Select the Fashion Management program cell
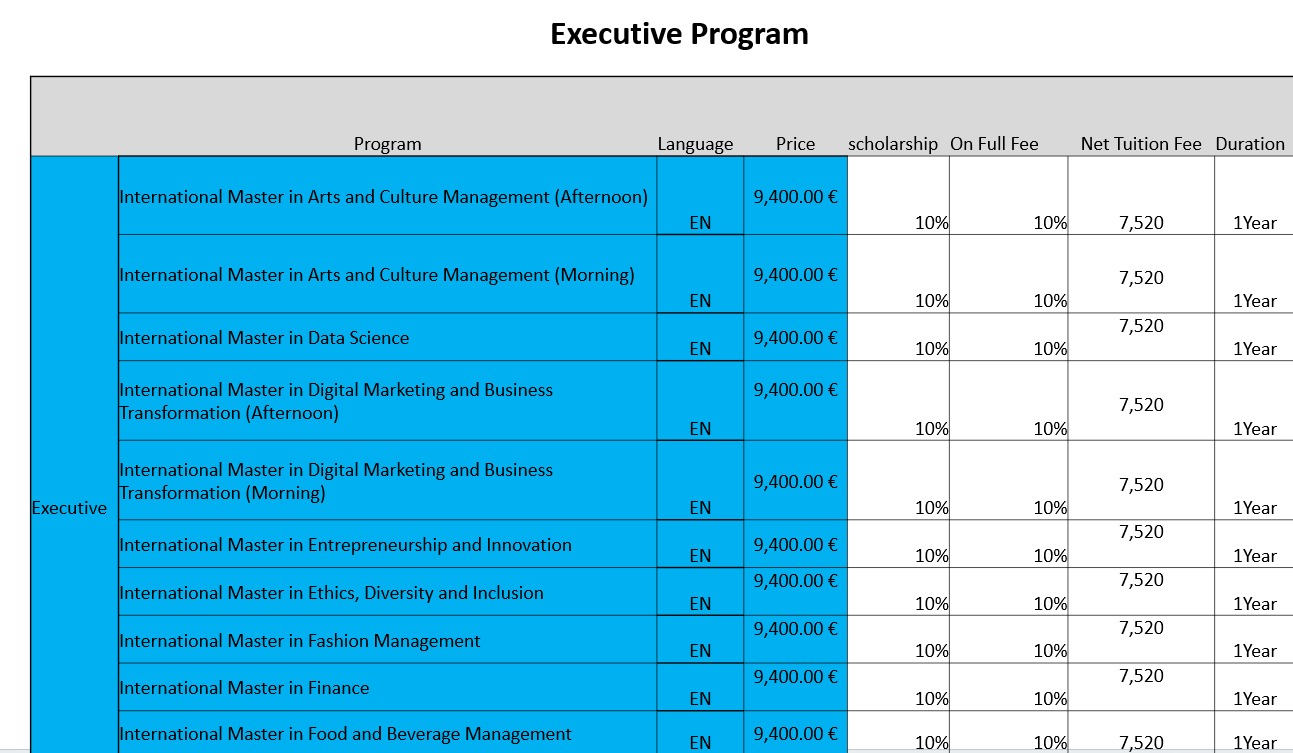The height and width of the screenshot is (753, 1293). (x=300, y=641)
